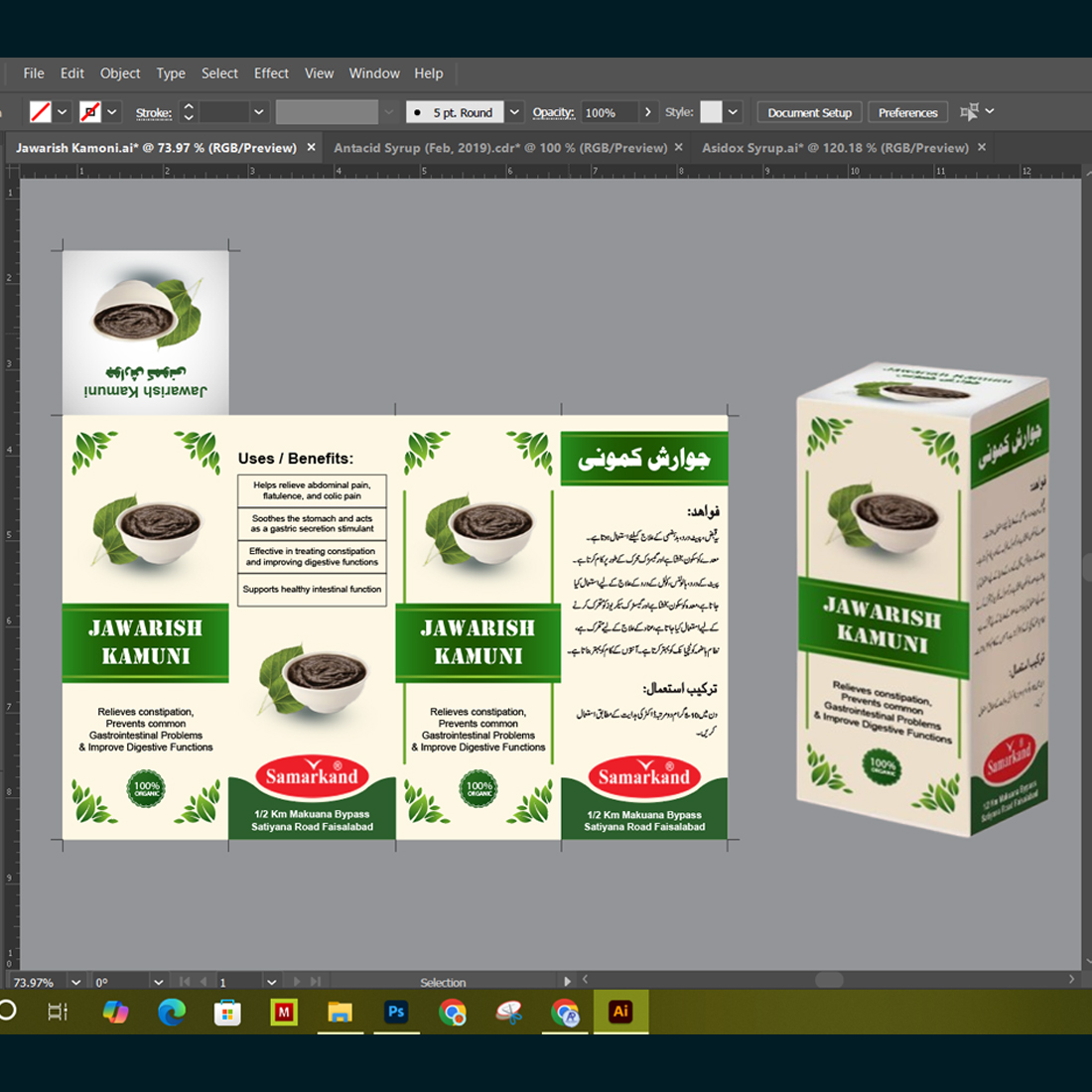Open the zoom level dropdown
Viewport: 1092px width, 1092px height.
coord(75,982)
